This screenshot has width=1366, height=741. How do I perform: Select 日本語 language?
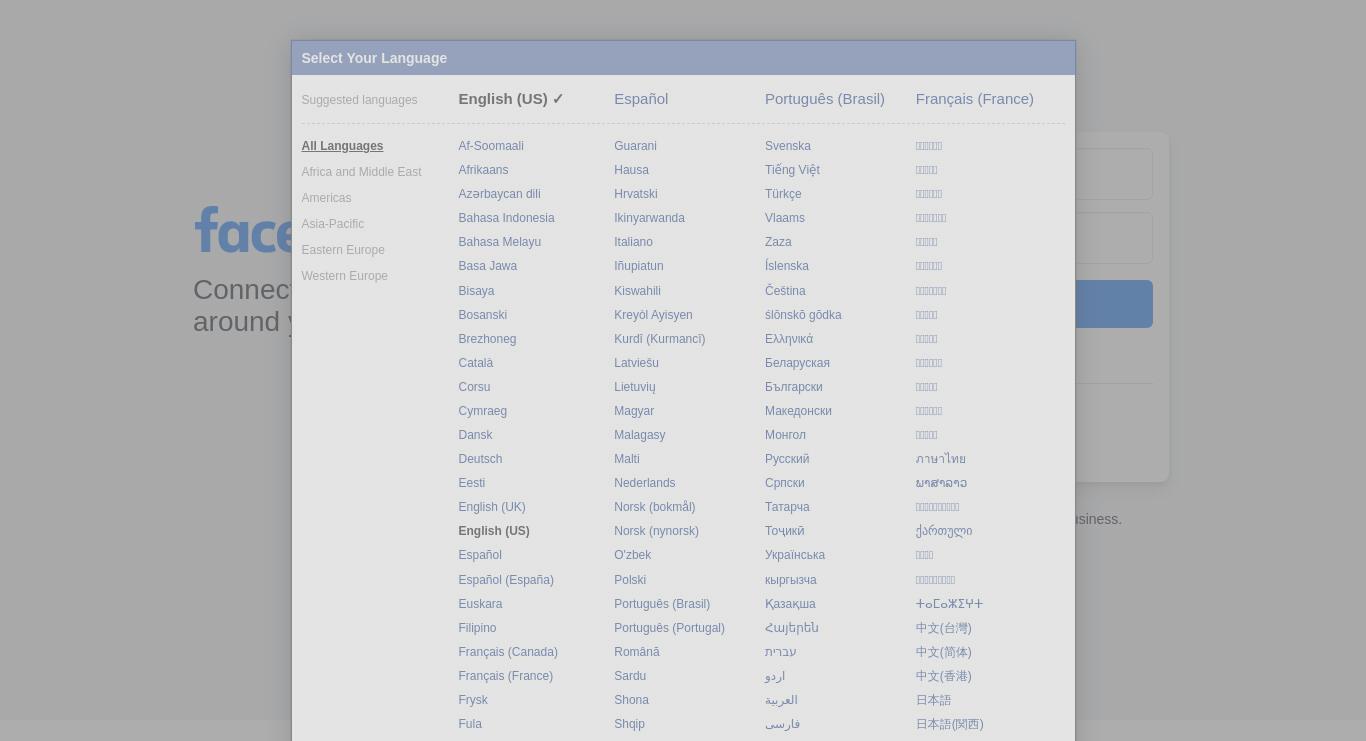(x=933, y=700)
